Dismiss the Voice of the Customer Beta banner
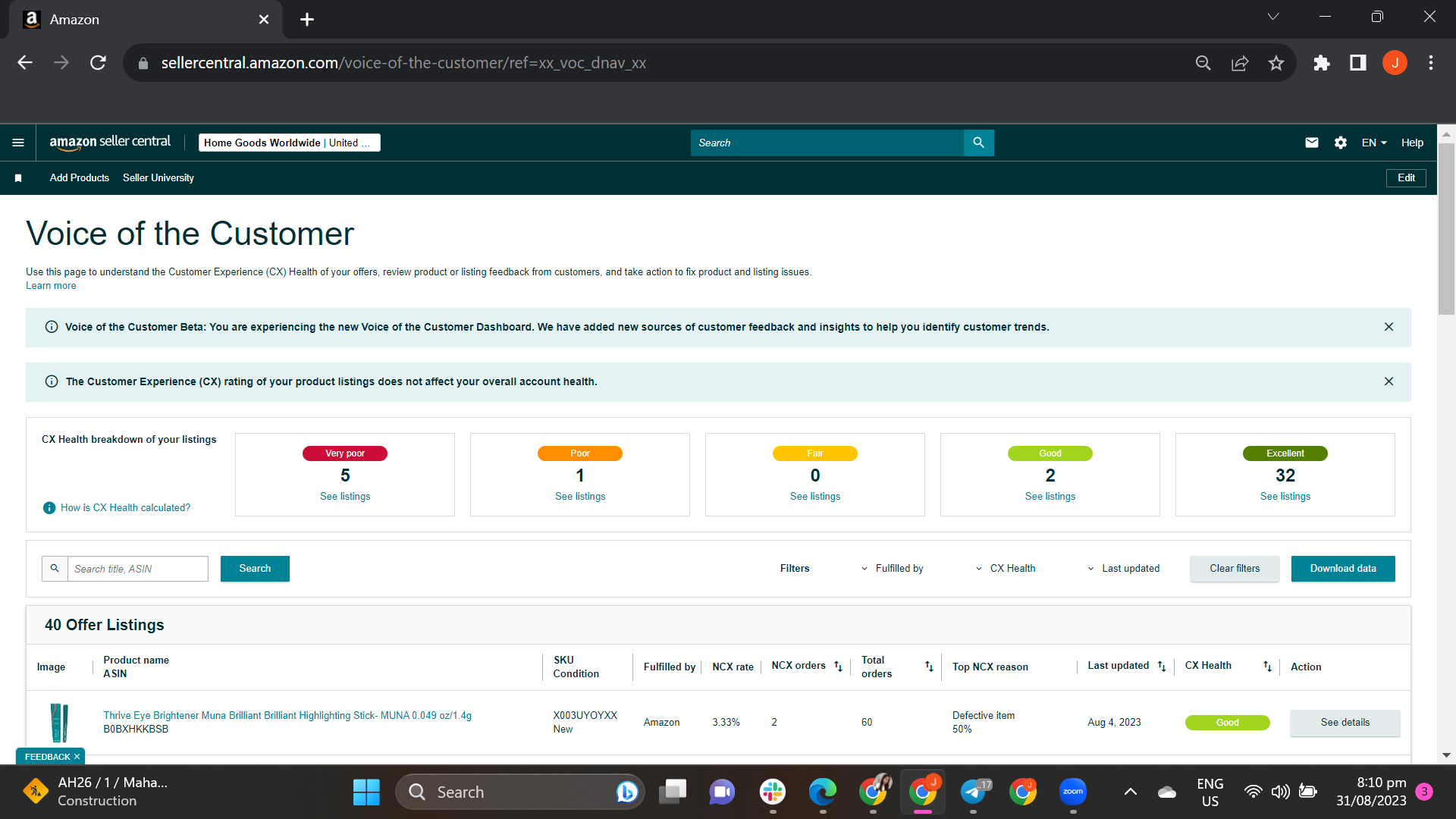 click(1389, 327)
